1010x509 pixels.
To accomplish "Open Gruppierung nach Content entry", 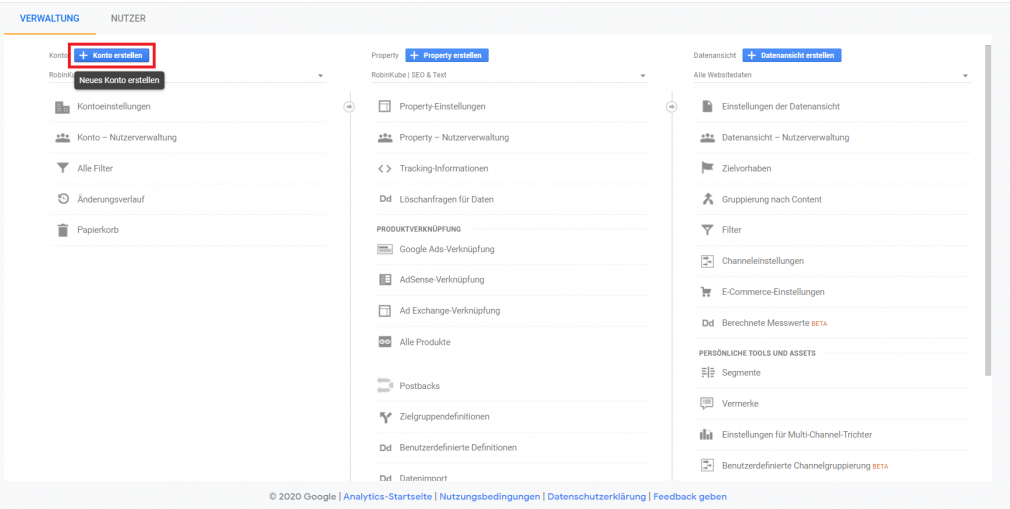I will click(x=772, y=199).
